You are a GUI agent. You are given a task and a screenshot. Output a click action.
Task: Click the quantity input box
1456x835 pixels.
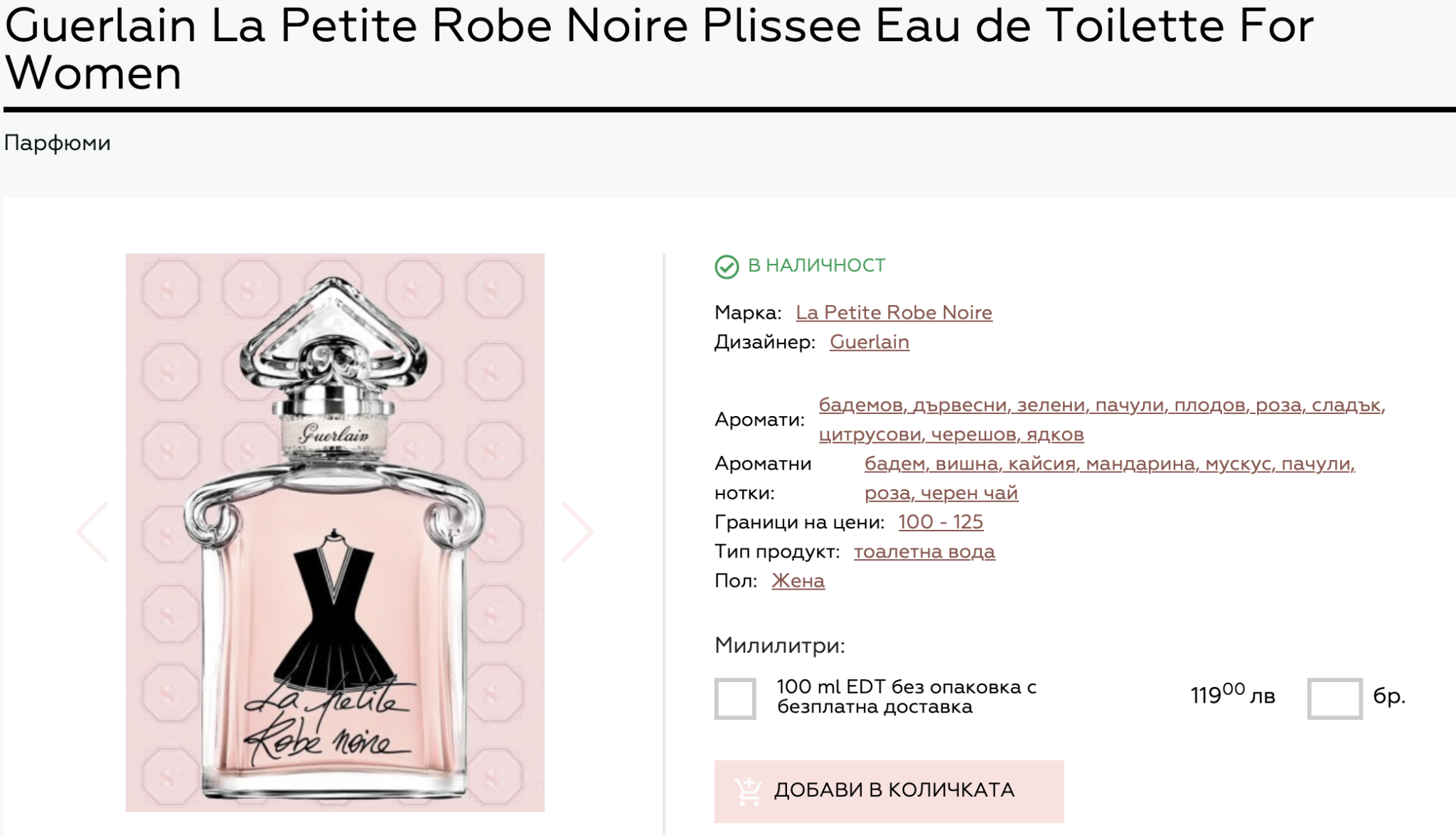(x=1334, y=698)
